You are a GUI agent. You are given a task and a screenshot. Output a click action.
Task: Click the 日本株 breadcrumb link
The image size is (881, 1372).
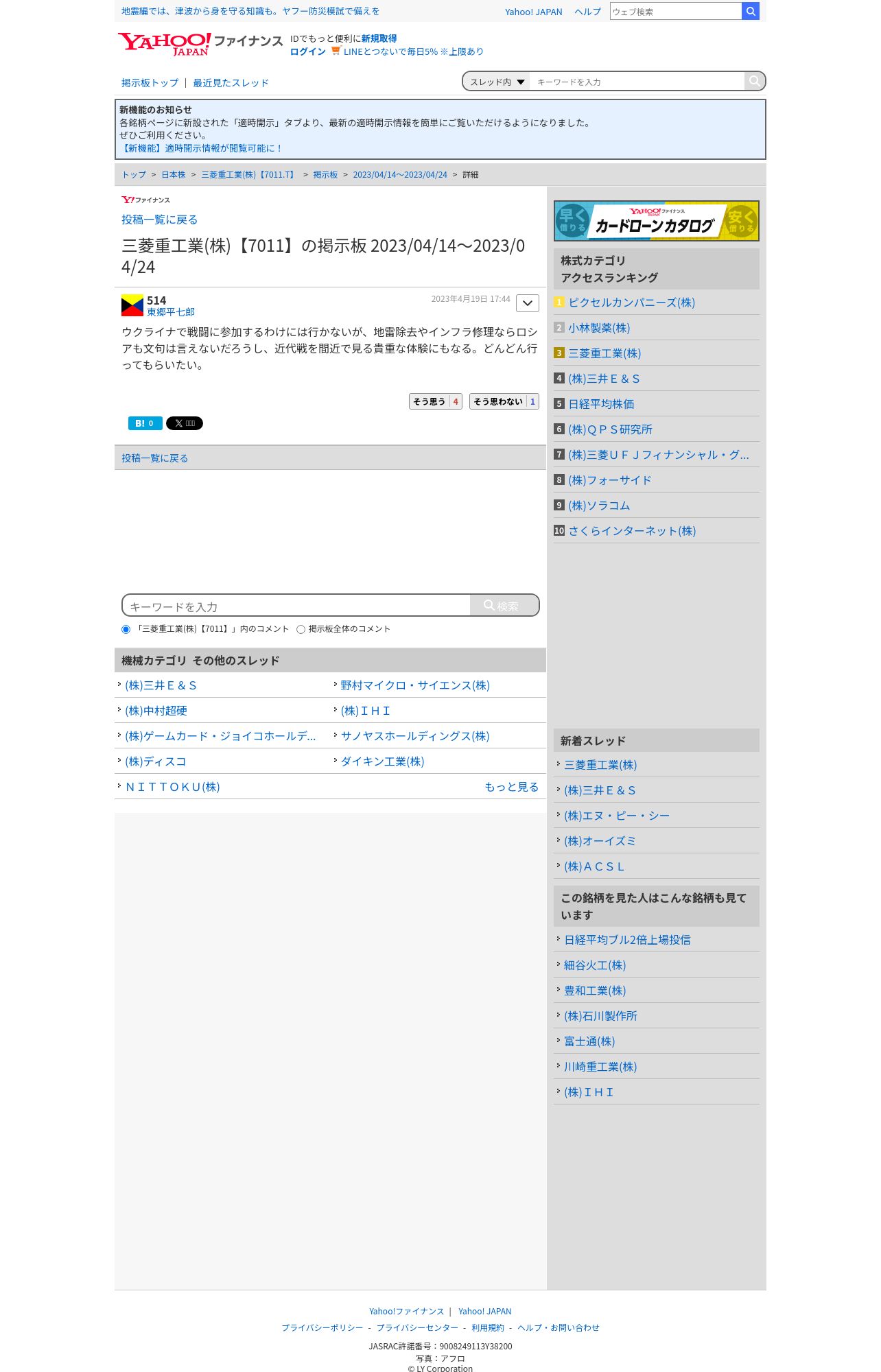click(174, 175)
